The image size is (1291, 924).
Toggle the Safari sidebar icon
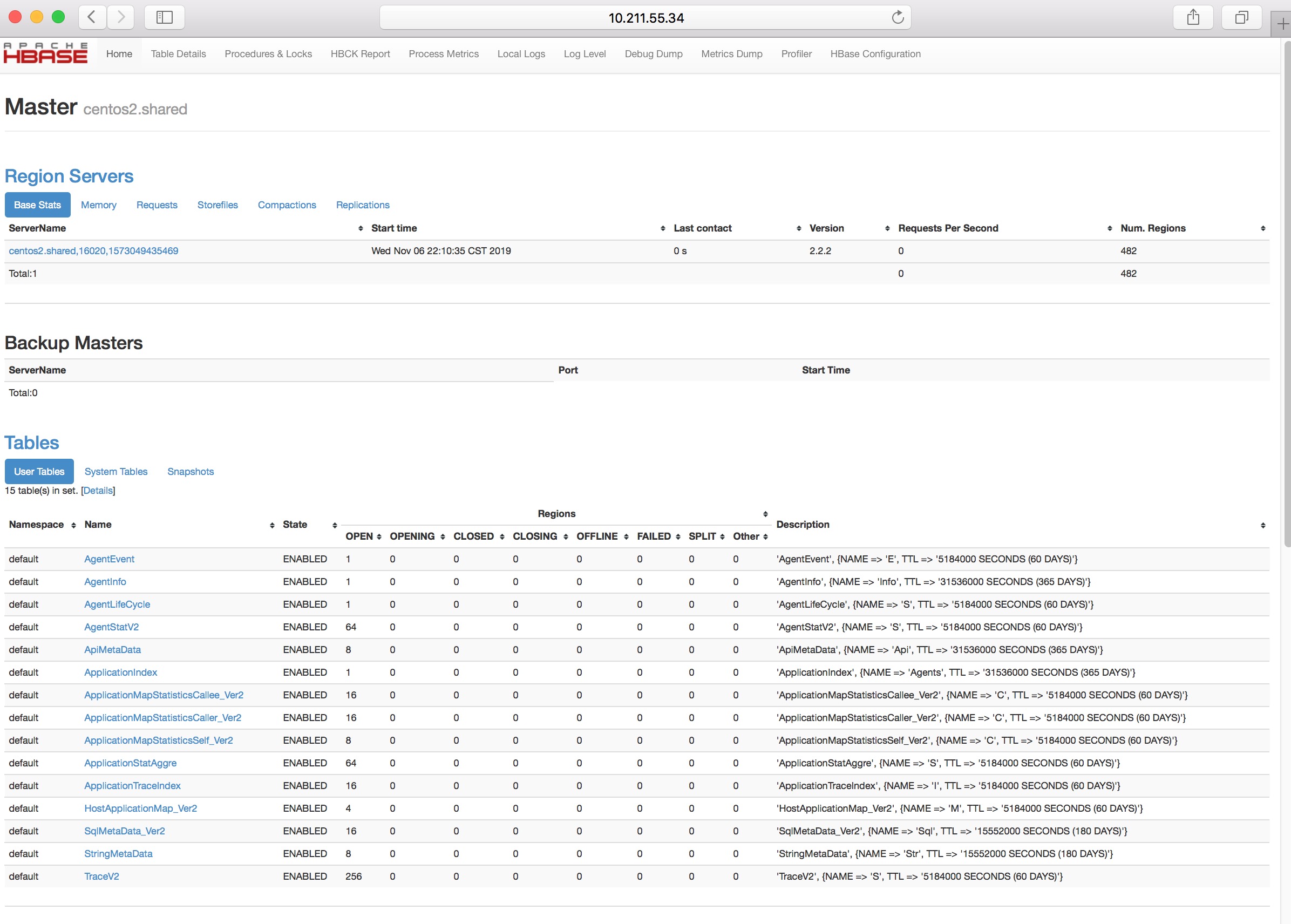click(165, 18)
